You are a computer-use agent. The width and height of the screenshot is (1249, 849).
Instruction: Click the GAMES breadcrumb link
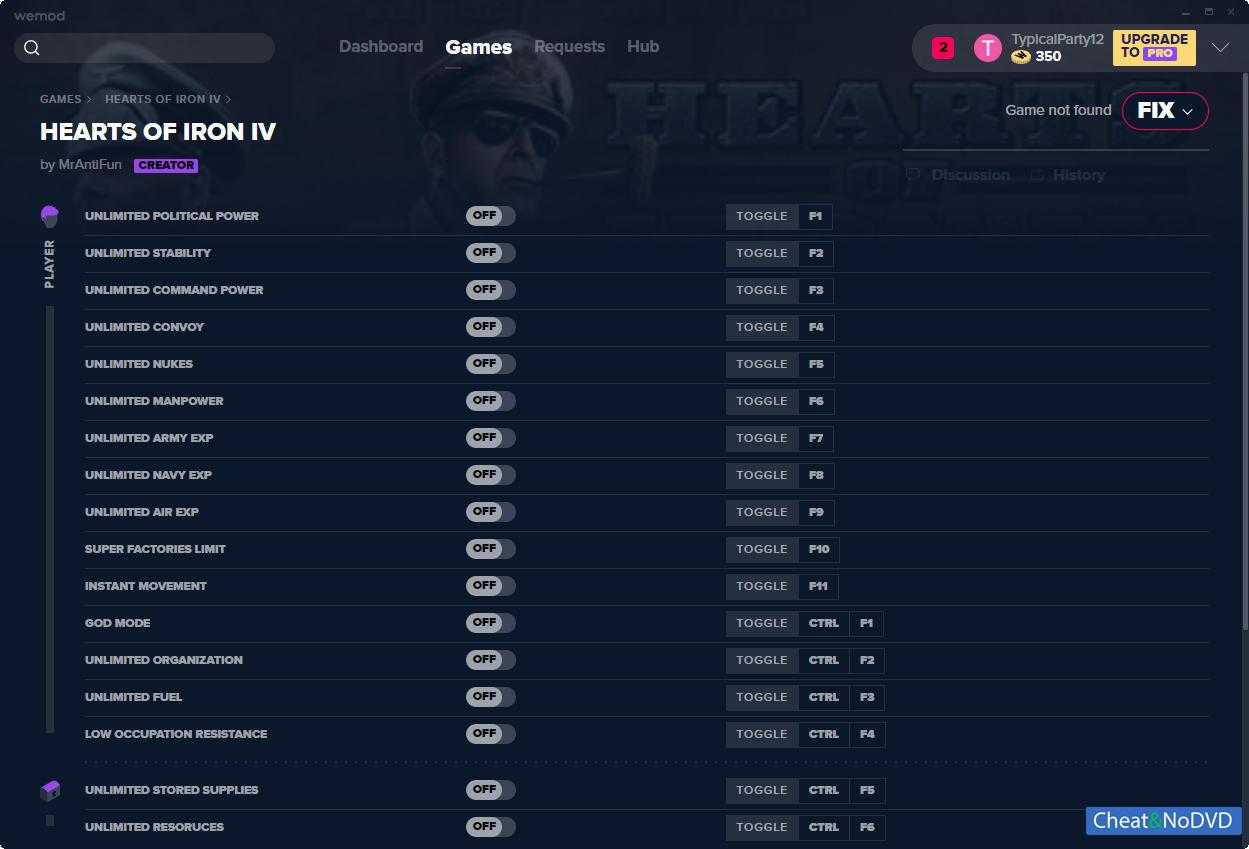click(61, 99)
